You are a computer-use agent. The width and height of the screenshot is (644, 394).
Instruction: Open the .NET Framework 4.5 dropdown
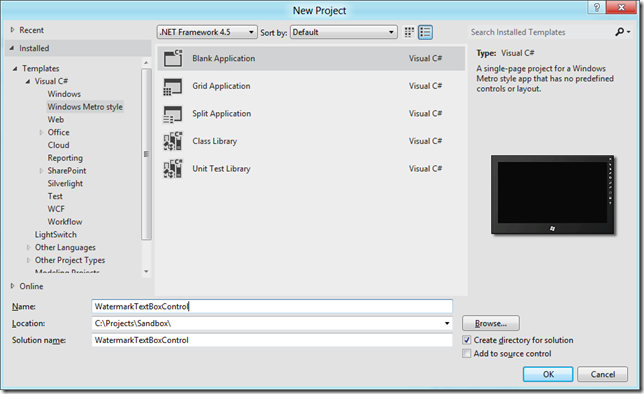point(207,32)
